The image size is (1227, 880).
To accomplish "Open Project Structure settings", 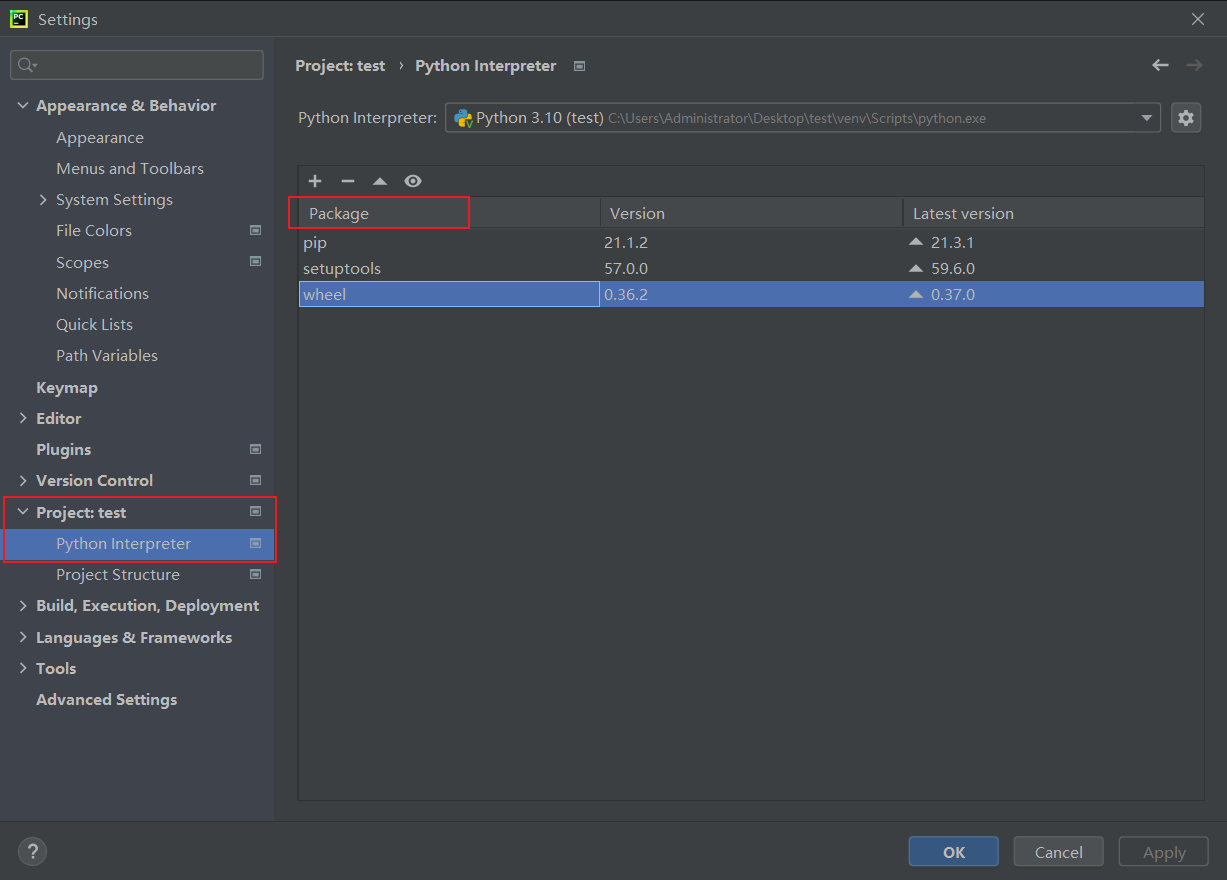I will pos(118,574).
